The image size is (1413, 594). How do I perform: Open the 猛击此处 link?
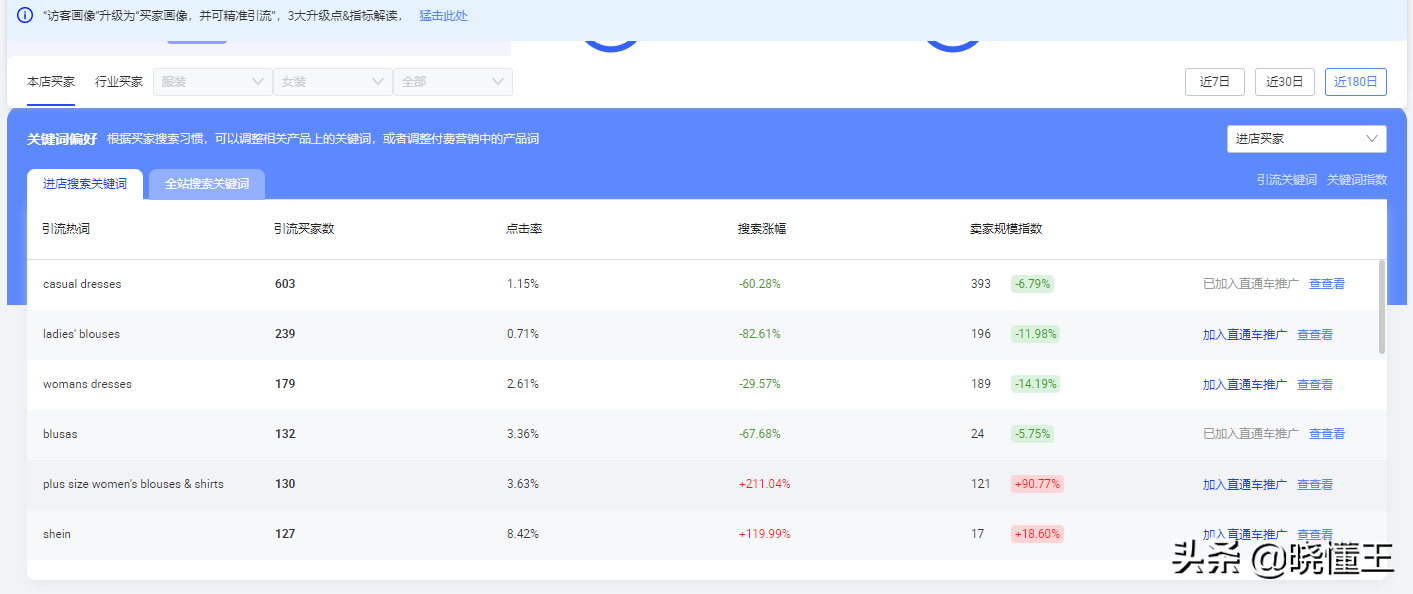(x=443, y=16)
